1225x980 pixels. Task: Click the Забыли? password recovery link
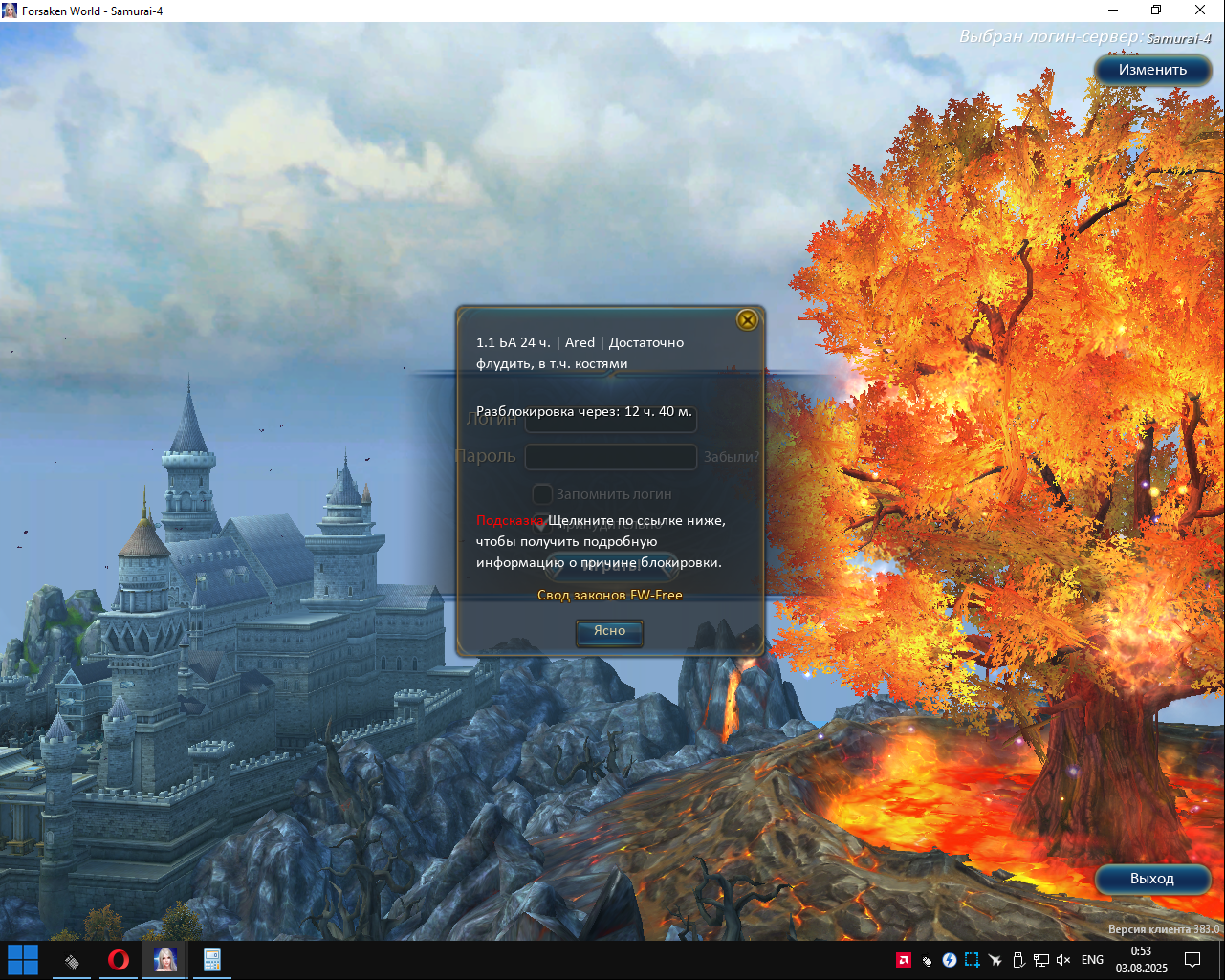[x=731, y=457]
